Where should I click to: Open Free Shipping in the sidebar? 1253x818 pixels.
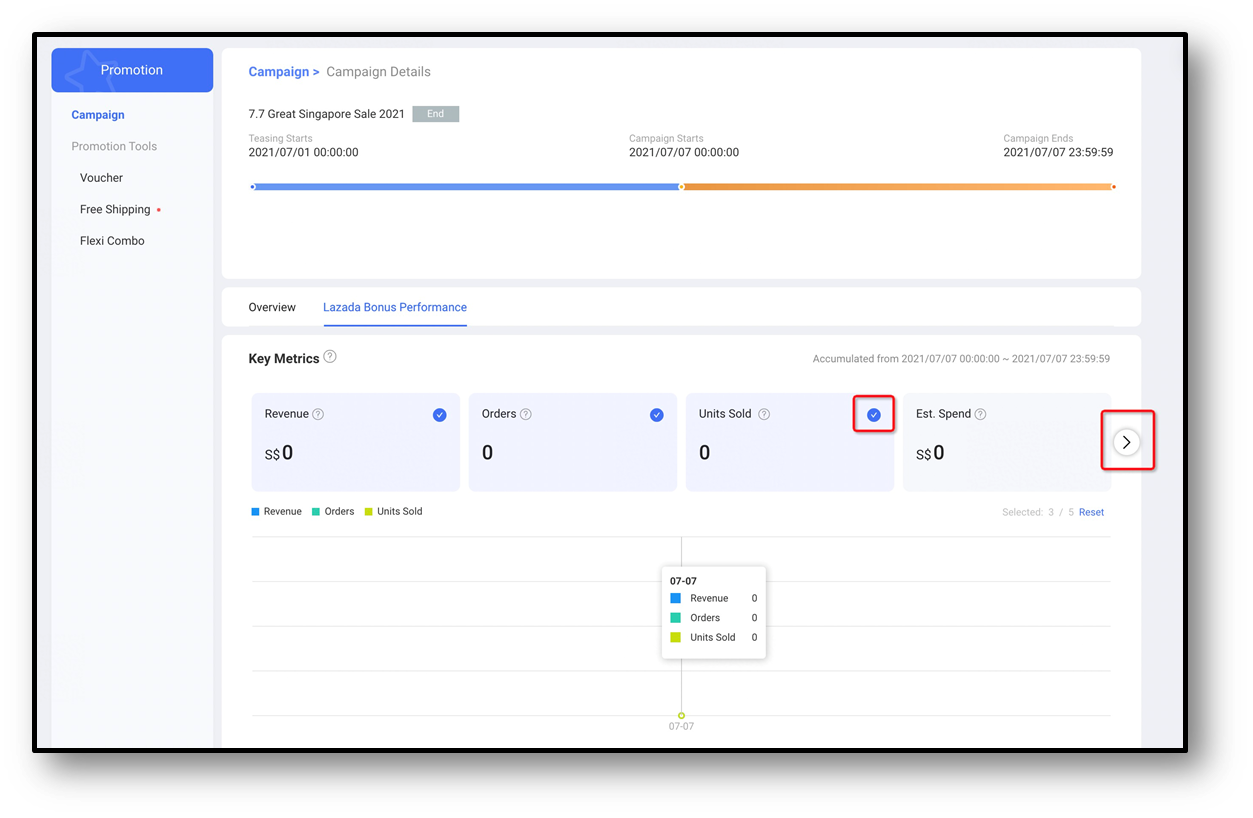115,210
